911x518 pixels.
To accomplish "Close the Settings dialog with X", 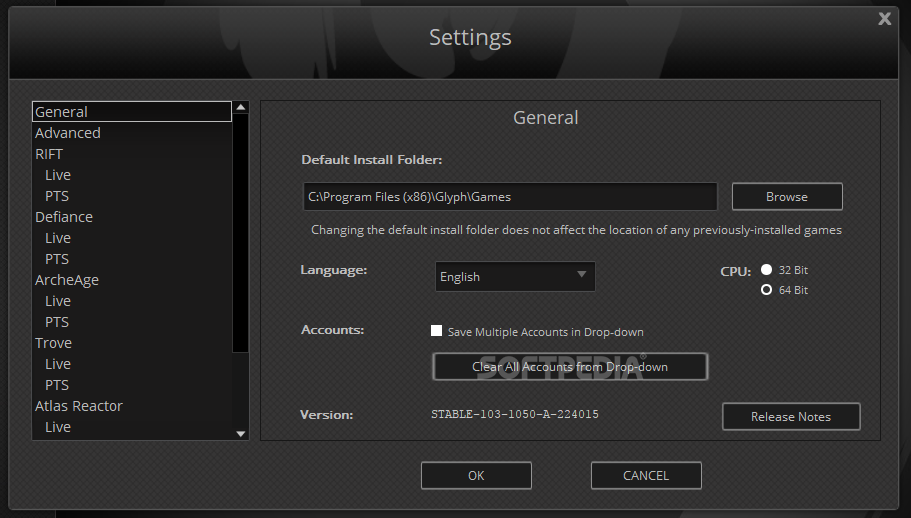I will (x=884, y=19).
